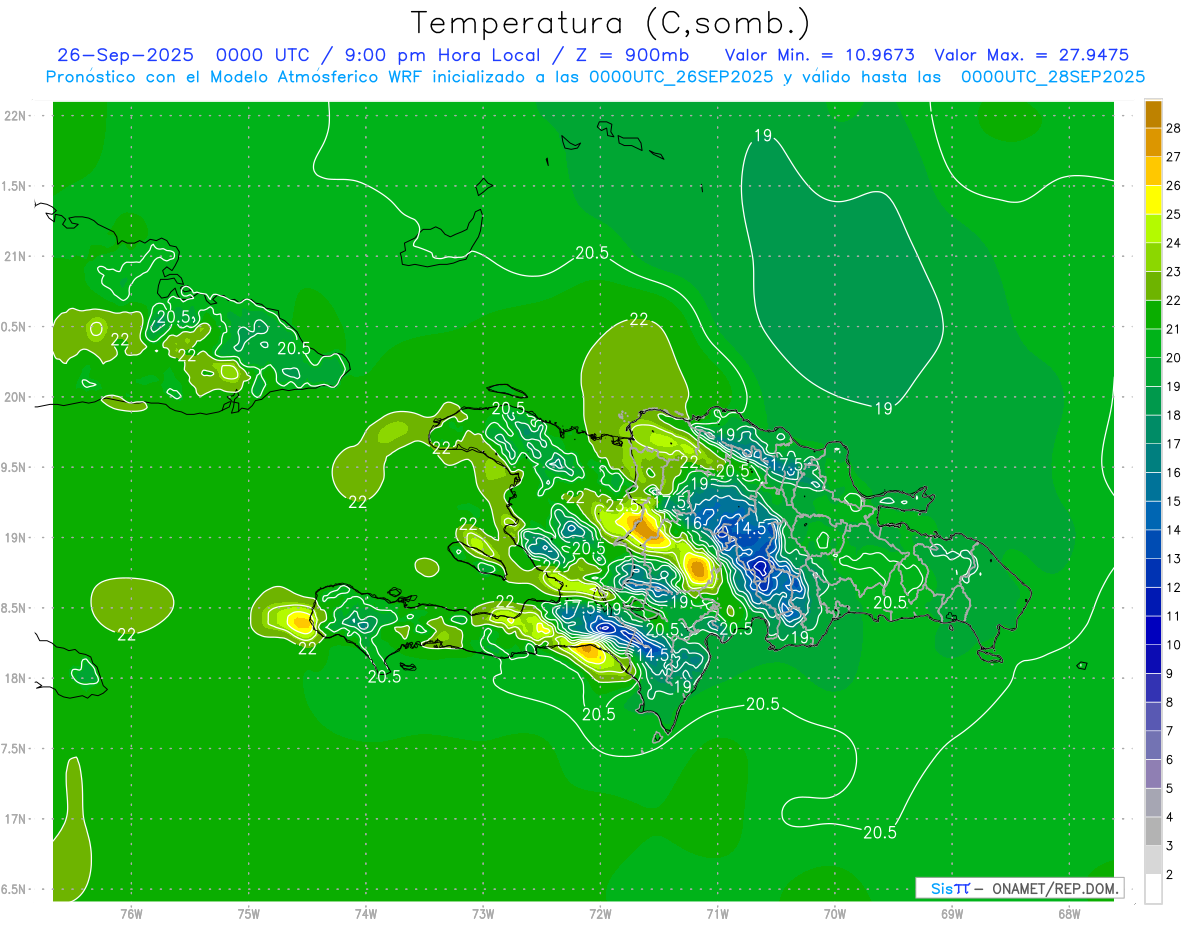Pick the green swatch between 20 and 21
The image size is (1200, 927).
(x=1153, y=343)
